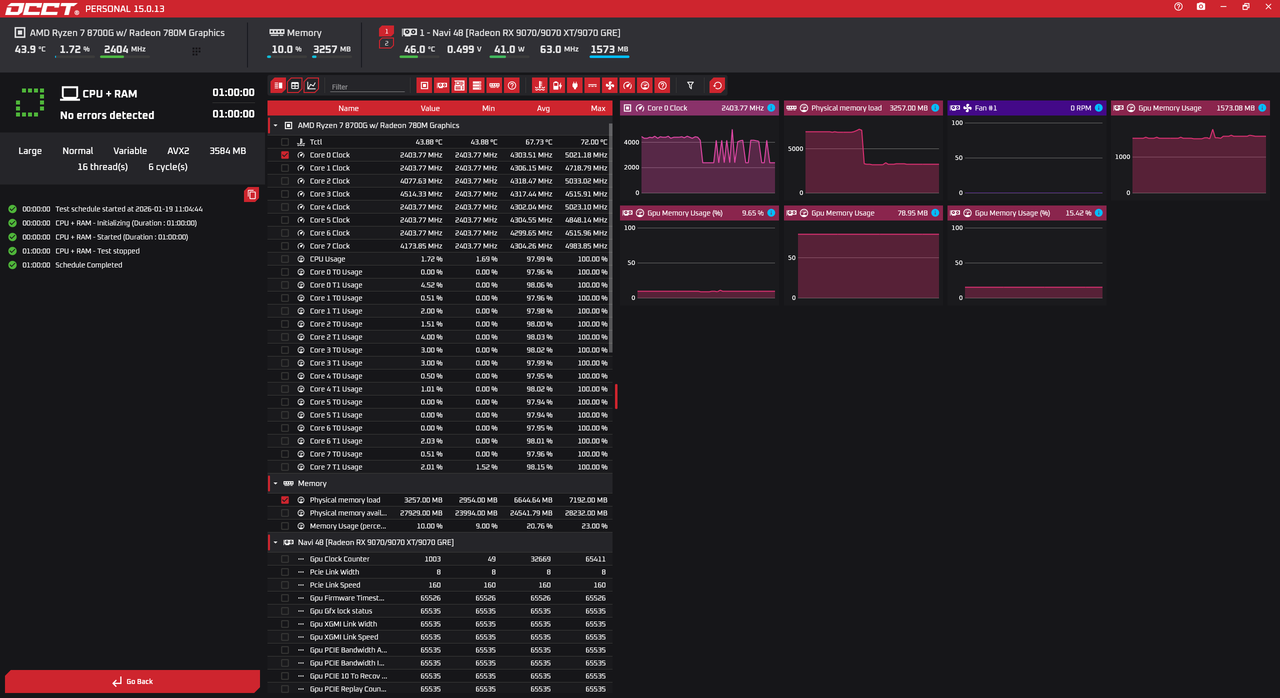Toggle the temperature sensors filter icon
The image size is (1280, 698).
[540, 86]
